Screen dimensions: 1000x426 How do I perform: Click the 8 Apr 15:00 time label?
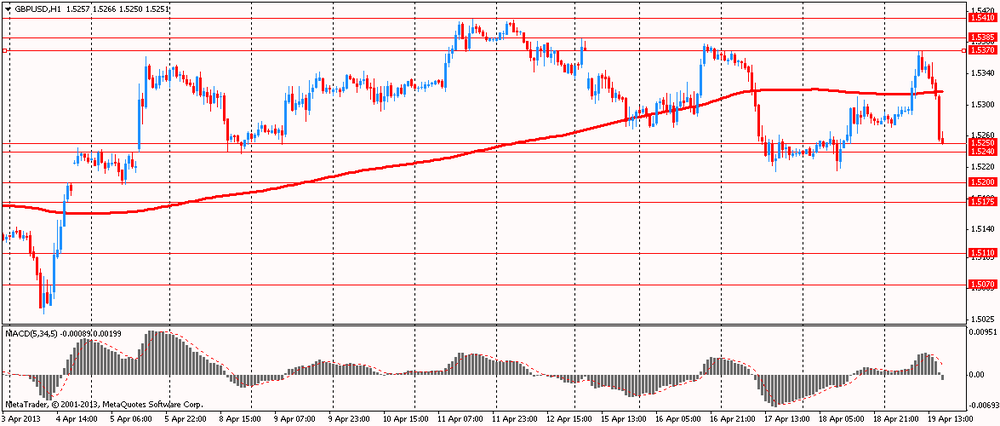tap(239, 419)
